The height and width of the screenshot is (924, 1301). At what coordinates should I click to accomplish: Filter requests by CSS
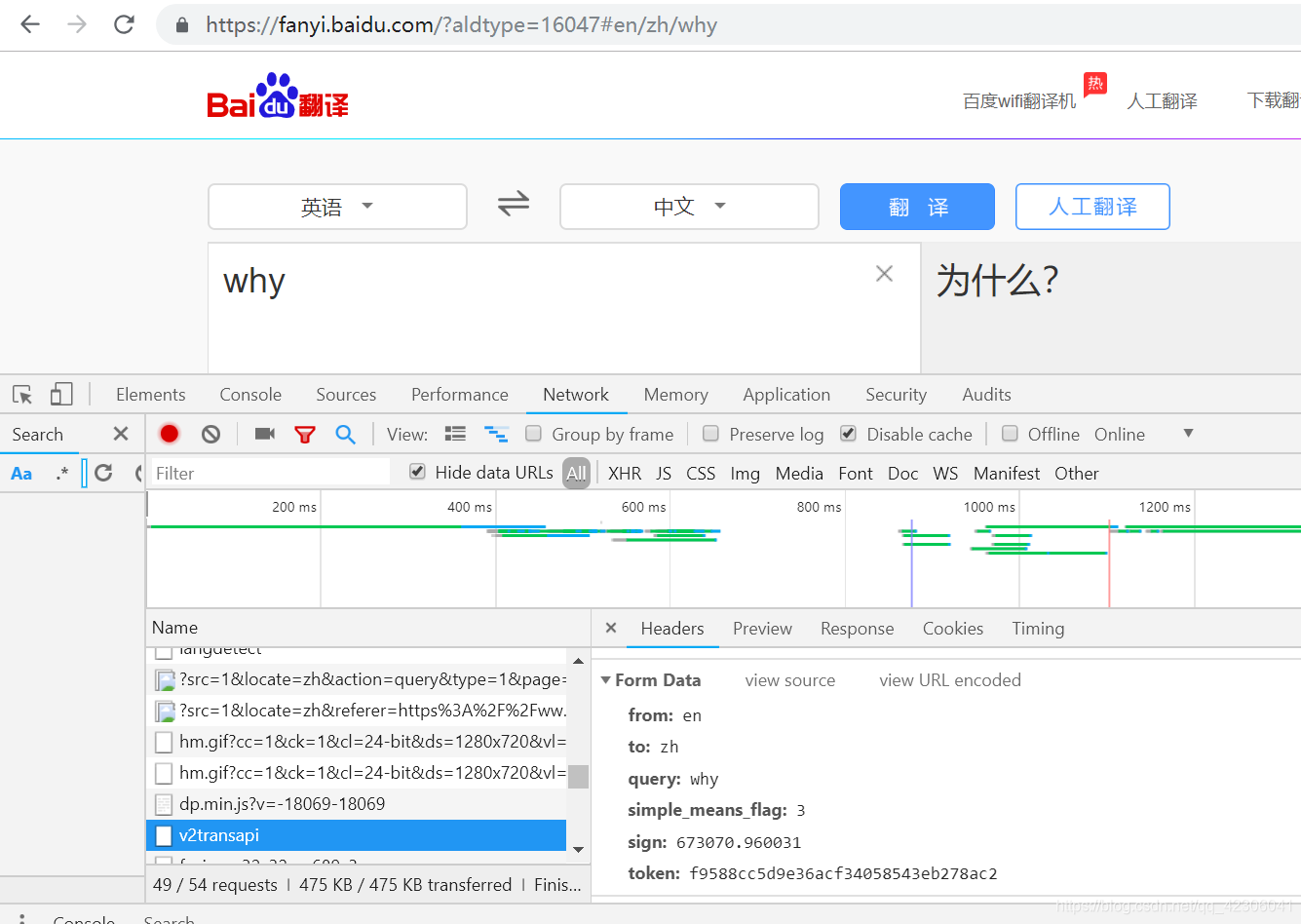coord(701,474)
